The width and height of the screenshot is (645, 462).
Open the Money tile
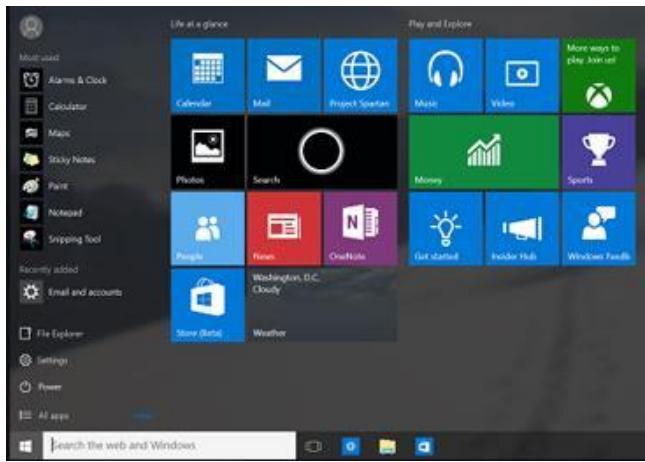click(484, 152)
